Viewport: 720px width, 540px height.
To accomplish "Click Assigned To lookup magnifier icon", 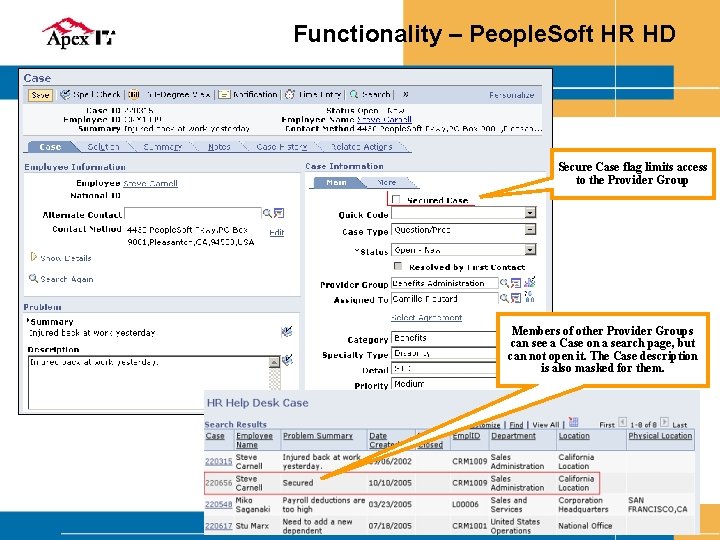I will pyautogui.click(x=504, y=298).
